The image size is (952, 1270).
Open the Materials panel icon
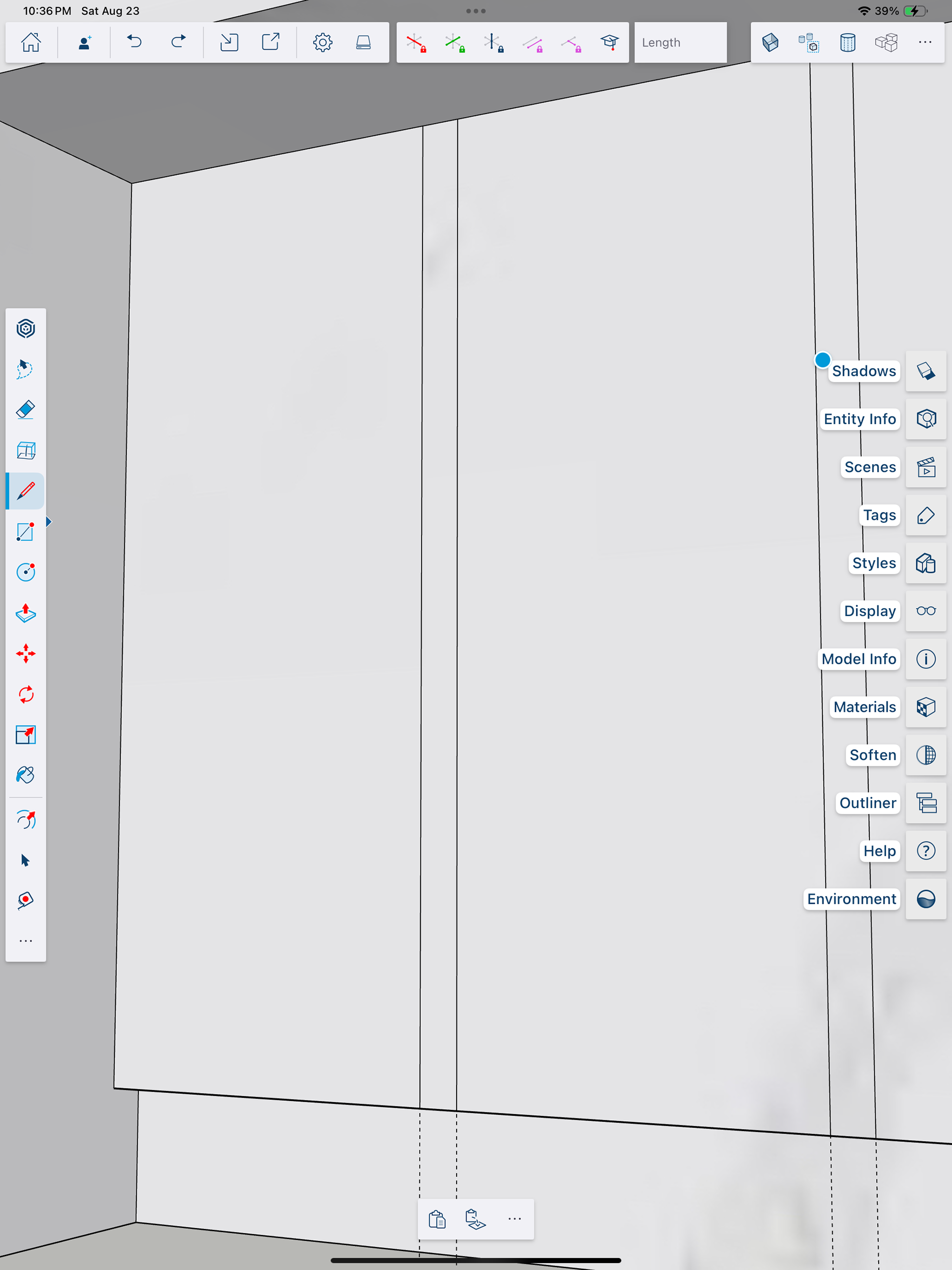coord(926,707)
